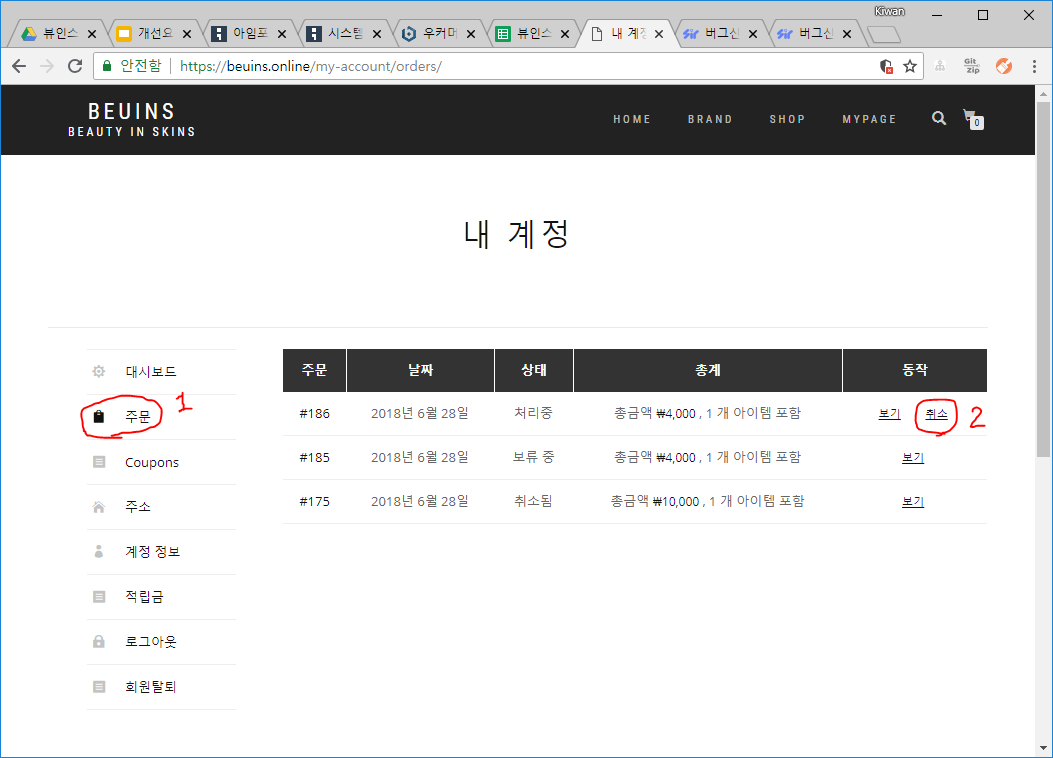Viewport: 1053px width, 758px height.
Task: Click the bag icon next to 주문
Action: click(x=99, y=416)
